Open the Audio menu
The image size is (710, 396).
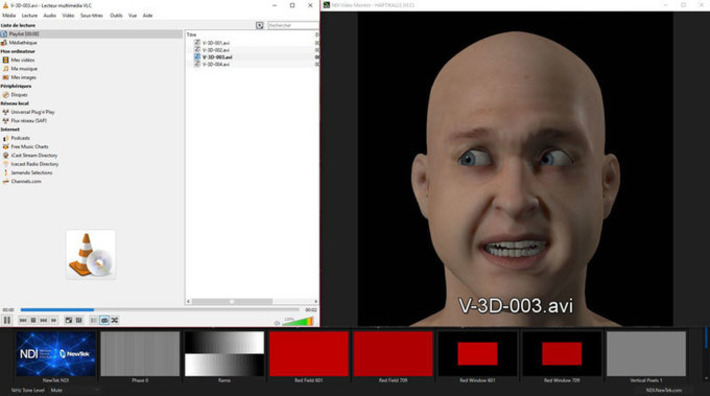click(x=49, y=15)
